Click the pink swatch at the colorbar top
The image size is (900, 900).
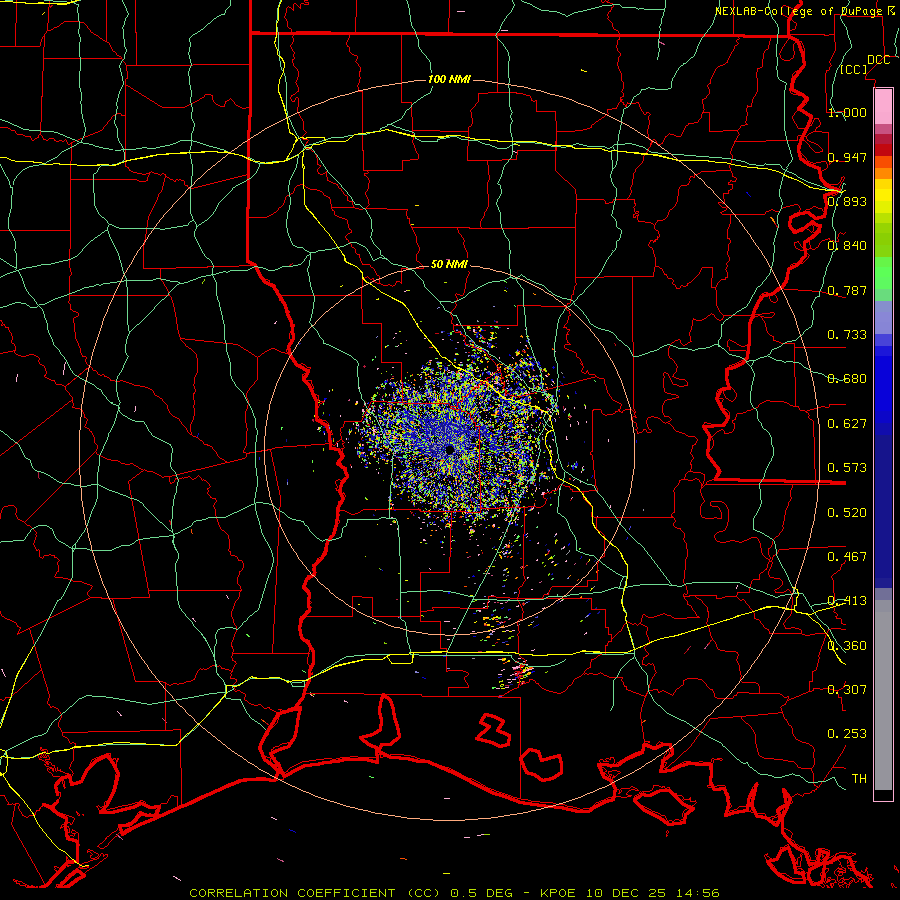(883, 106)
